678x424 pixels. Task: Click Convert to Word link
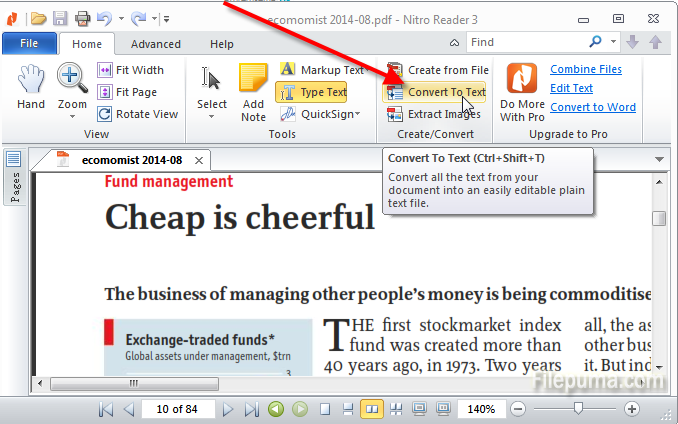coord(593,107)
